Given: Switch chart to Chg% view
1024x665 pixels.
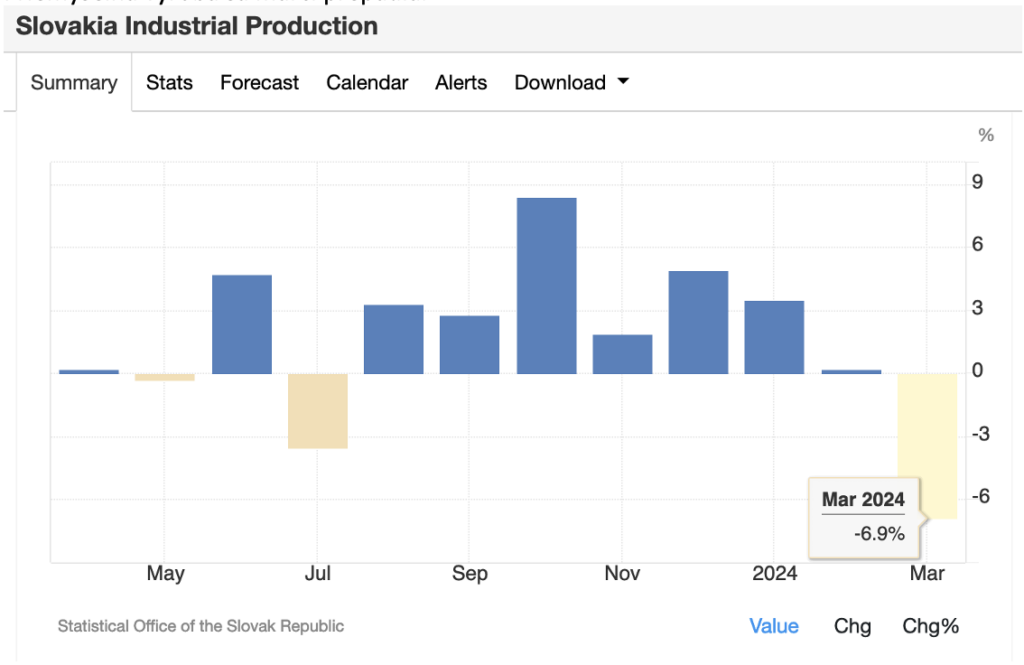Looking at the screenshot, I should tap(930, 626).
